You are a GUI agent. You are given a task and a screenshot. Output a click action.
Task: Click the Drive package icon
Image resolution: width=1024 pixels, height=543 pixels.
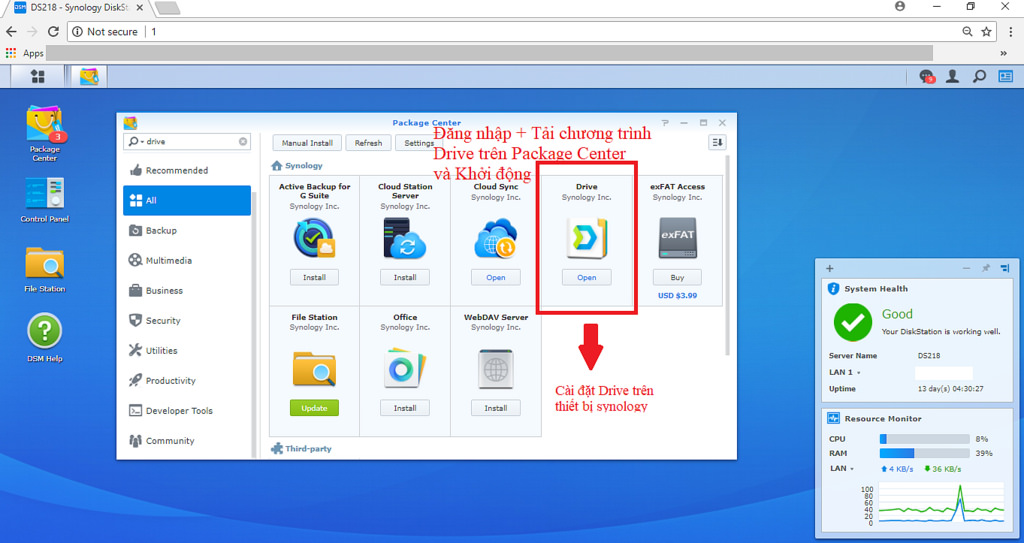pyautogui.click(x=586, y=238)
